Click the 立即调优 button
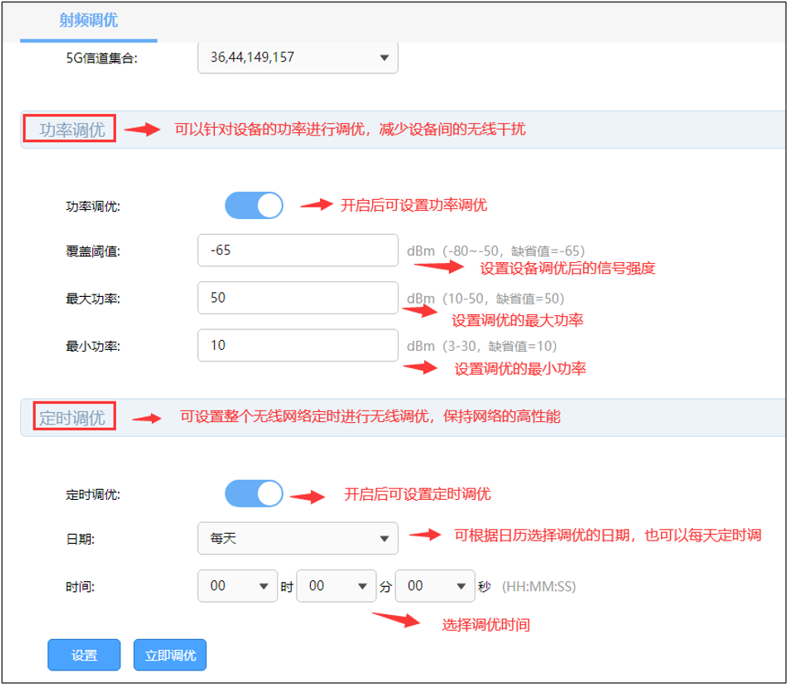This screenshot has width=788, height=685. click(170, 655)
